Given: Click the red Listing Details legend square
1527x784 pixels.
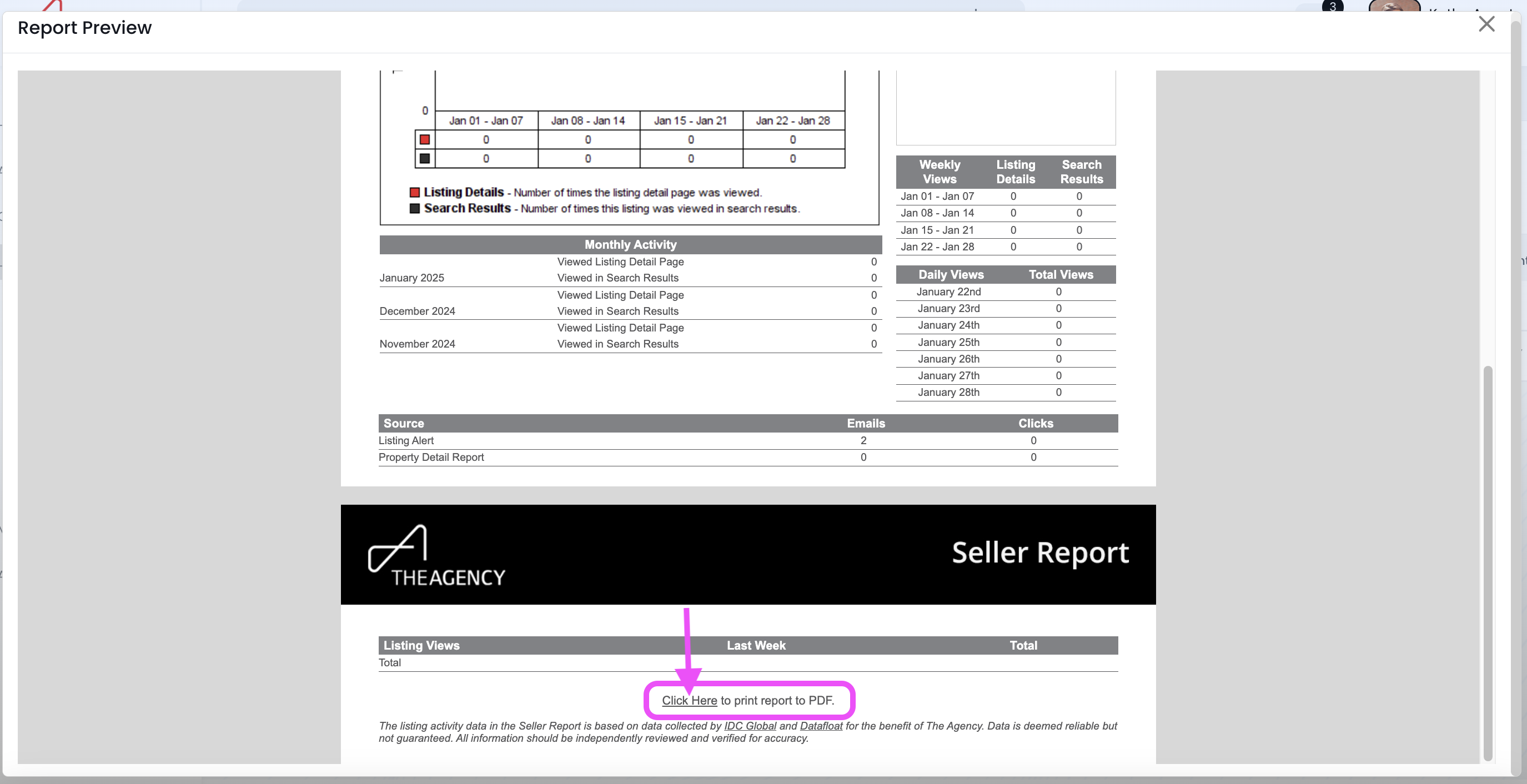Looking at the screenshot, I should 414,193.
